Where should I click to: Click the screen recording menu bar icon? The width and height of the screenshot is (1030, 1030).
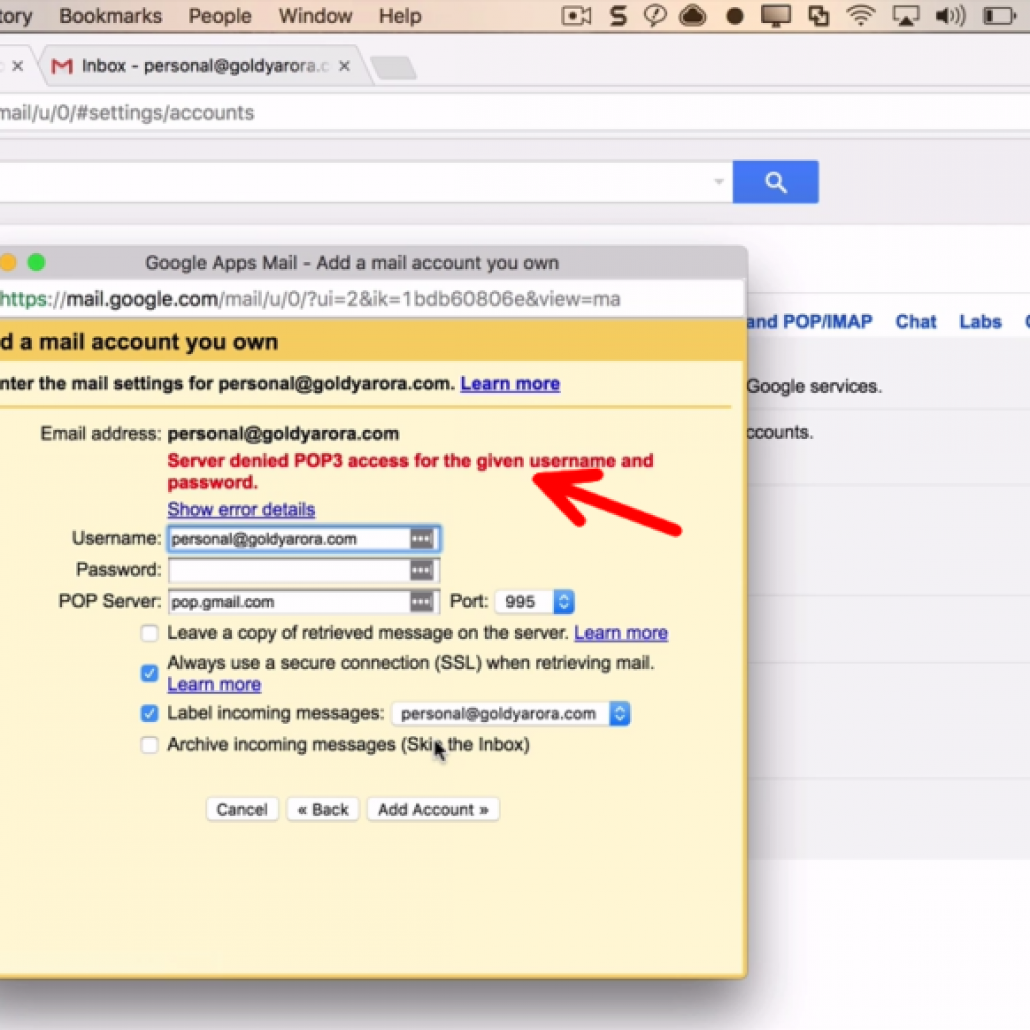click(576, 16)
